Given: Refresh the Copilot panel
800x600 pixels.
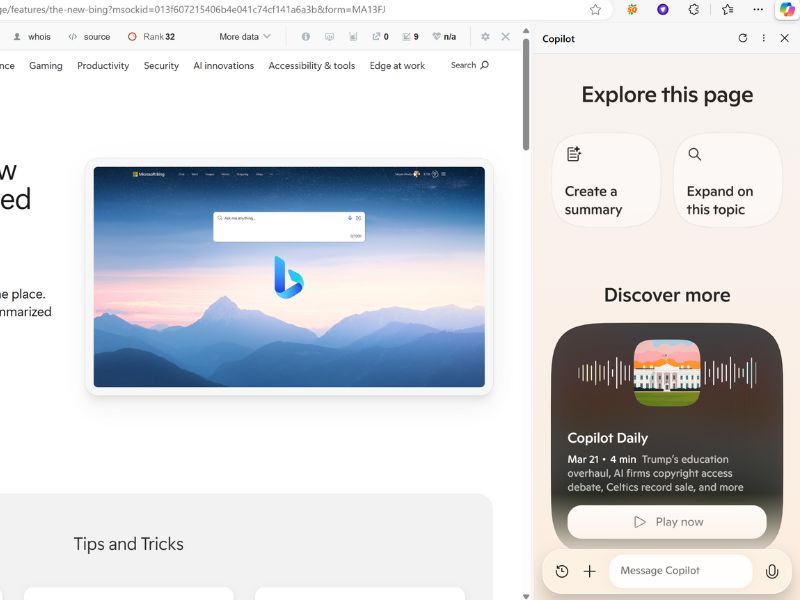Looking at the screenshot, I should (742, 38).
